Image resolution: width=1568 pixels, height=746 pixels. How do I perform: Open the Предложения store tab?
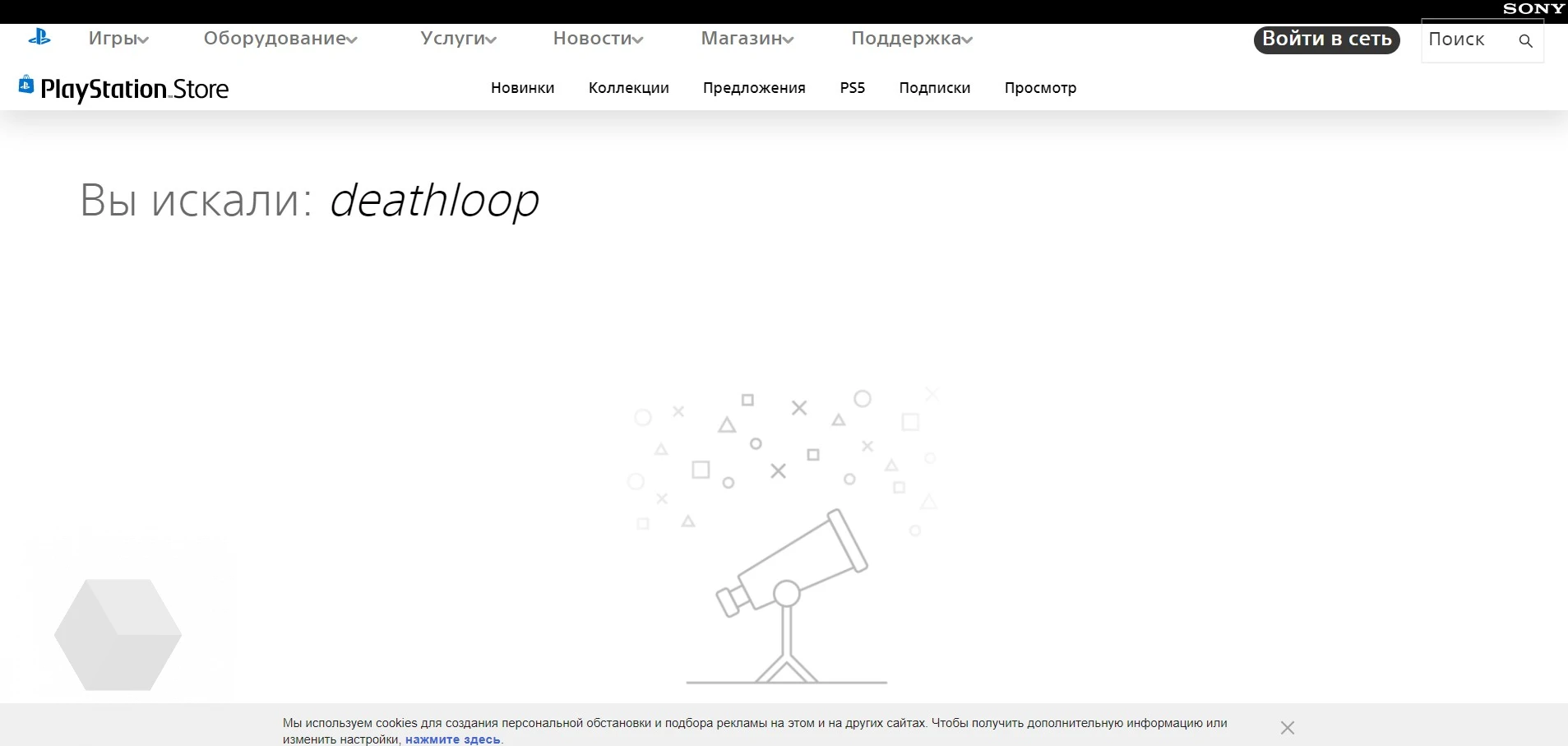pyautogui.click(x=754, y=88)
